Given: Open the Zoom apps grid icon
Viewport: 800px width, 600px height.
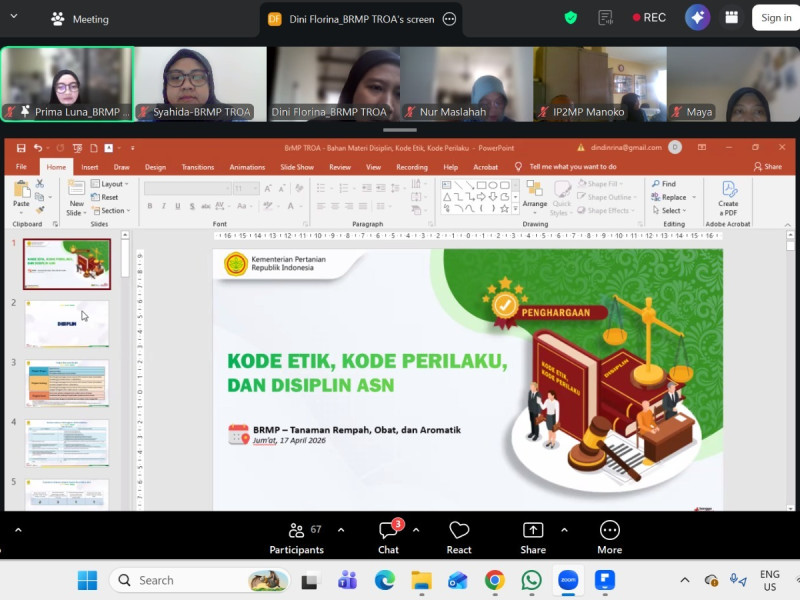Looking at the screenshot, I should click(x=731, y=18).
